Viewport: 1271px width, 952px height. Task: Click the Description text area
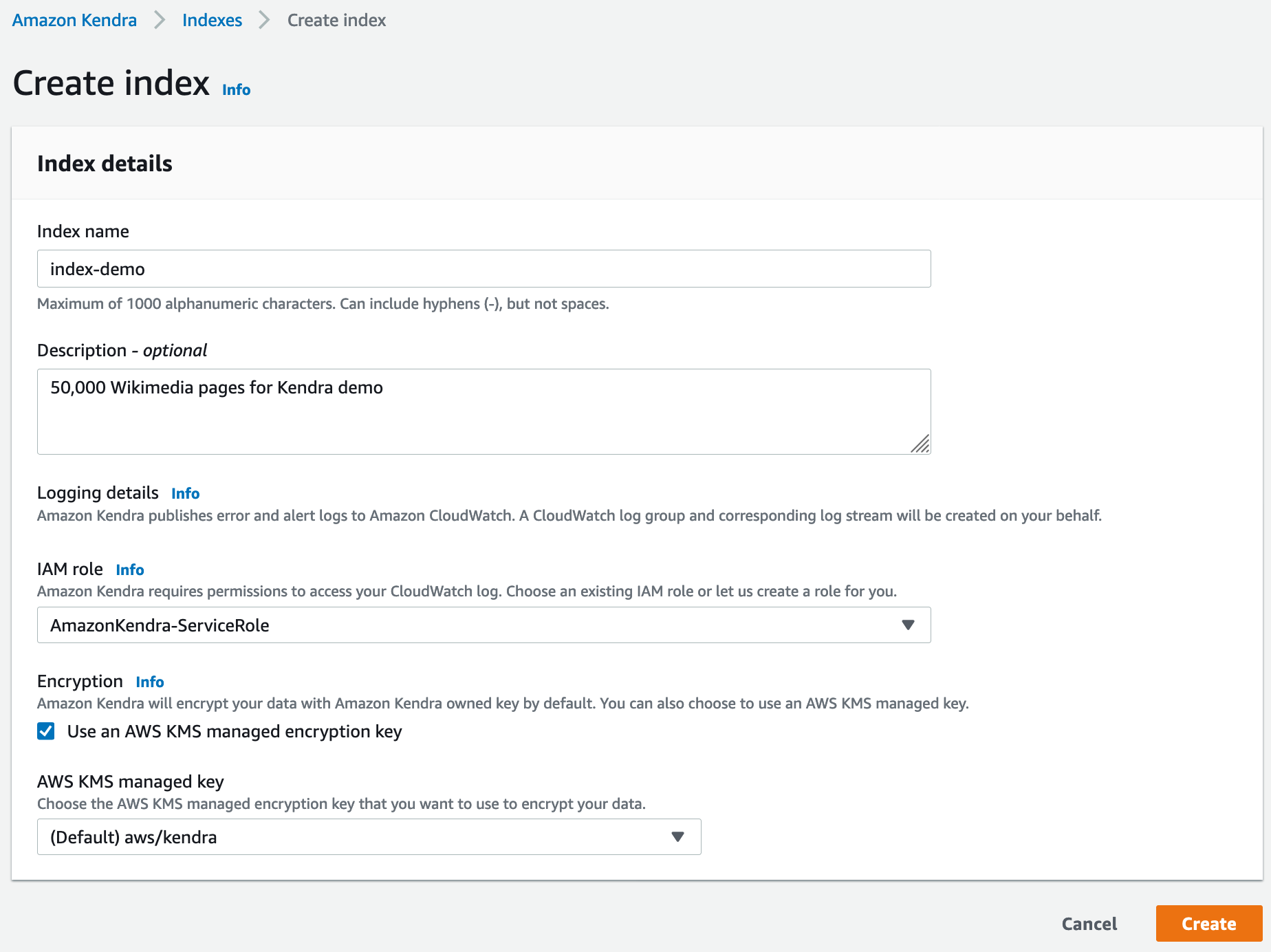tap(484, 411)
